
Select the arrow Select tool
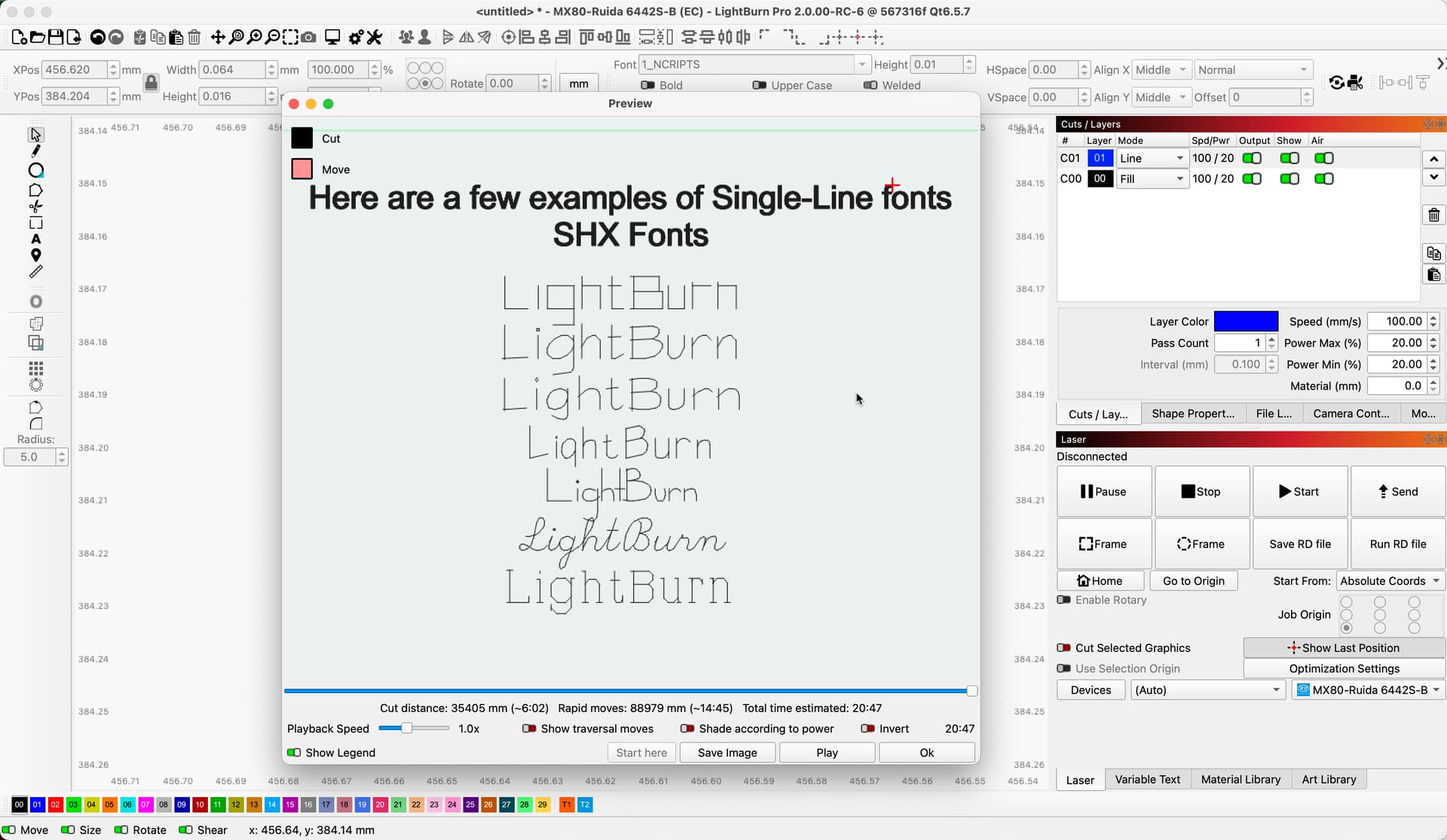click(x=35, y=135)
